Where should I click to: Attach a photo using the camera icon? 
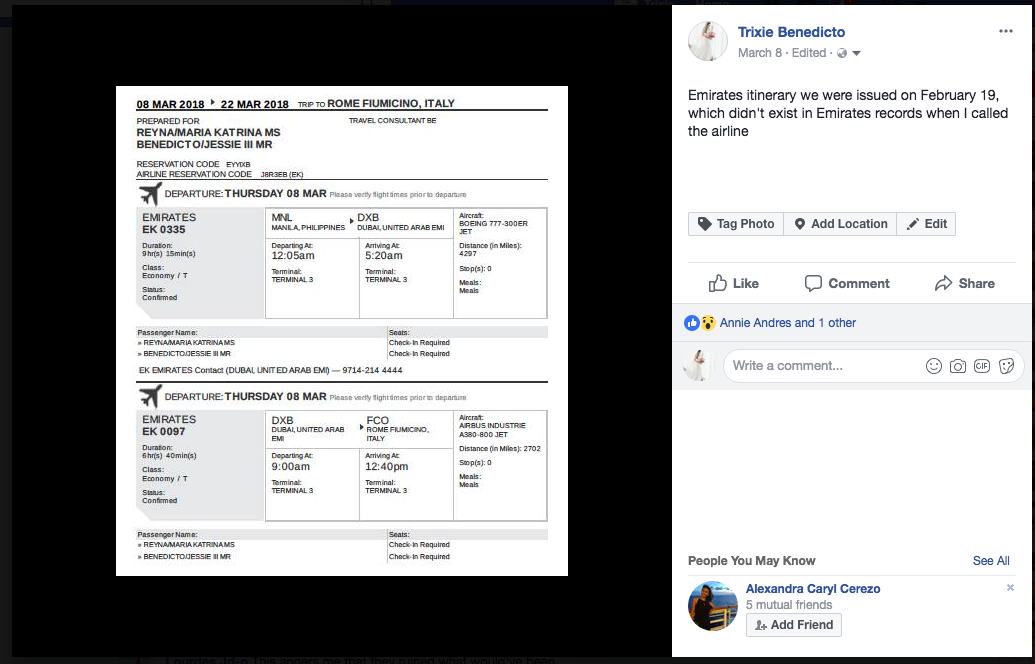point(958,366)
